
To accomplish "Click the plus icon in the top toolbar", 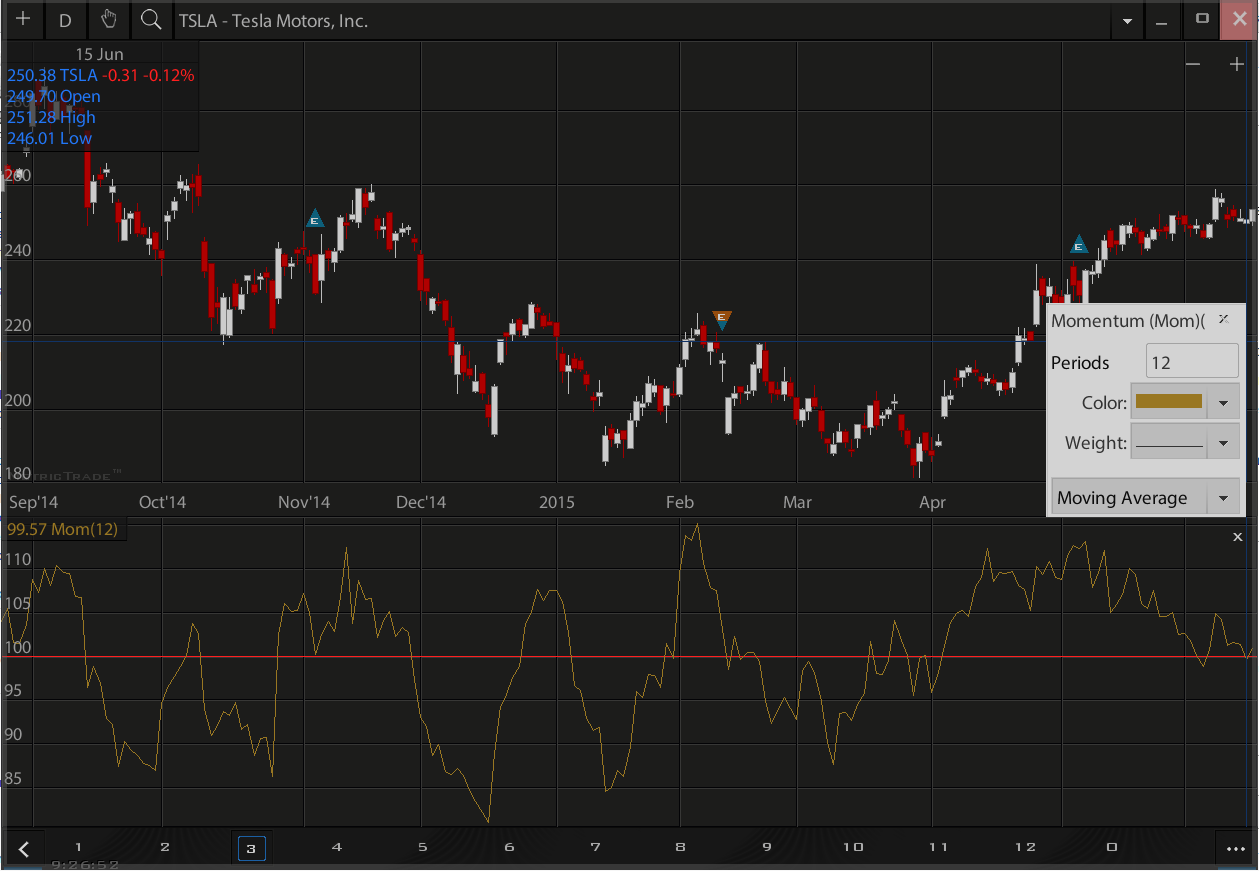I will coord(23,20).
